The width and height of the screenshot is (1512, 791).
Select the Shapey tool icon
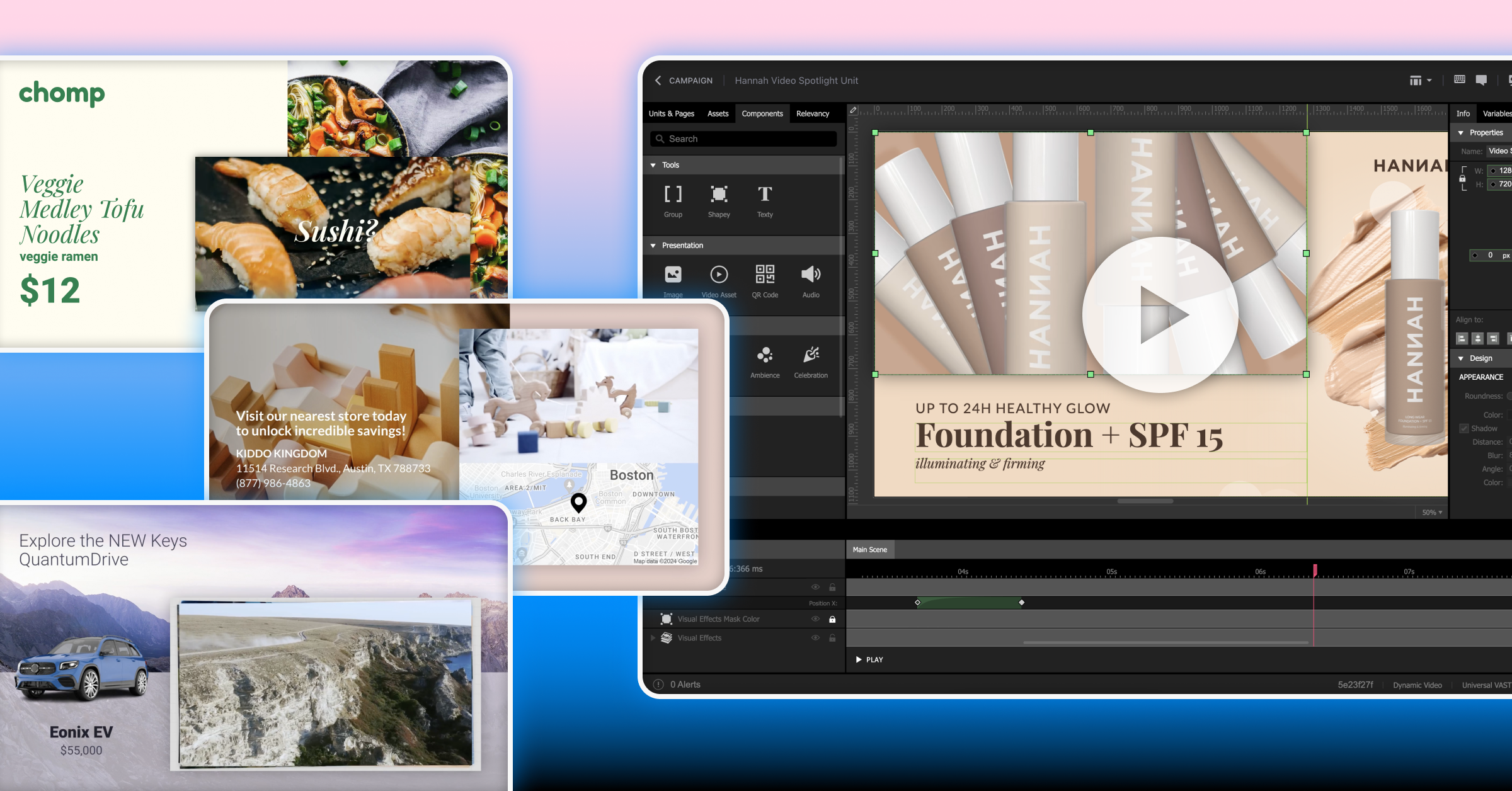point(719,195)
